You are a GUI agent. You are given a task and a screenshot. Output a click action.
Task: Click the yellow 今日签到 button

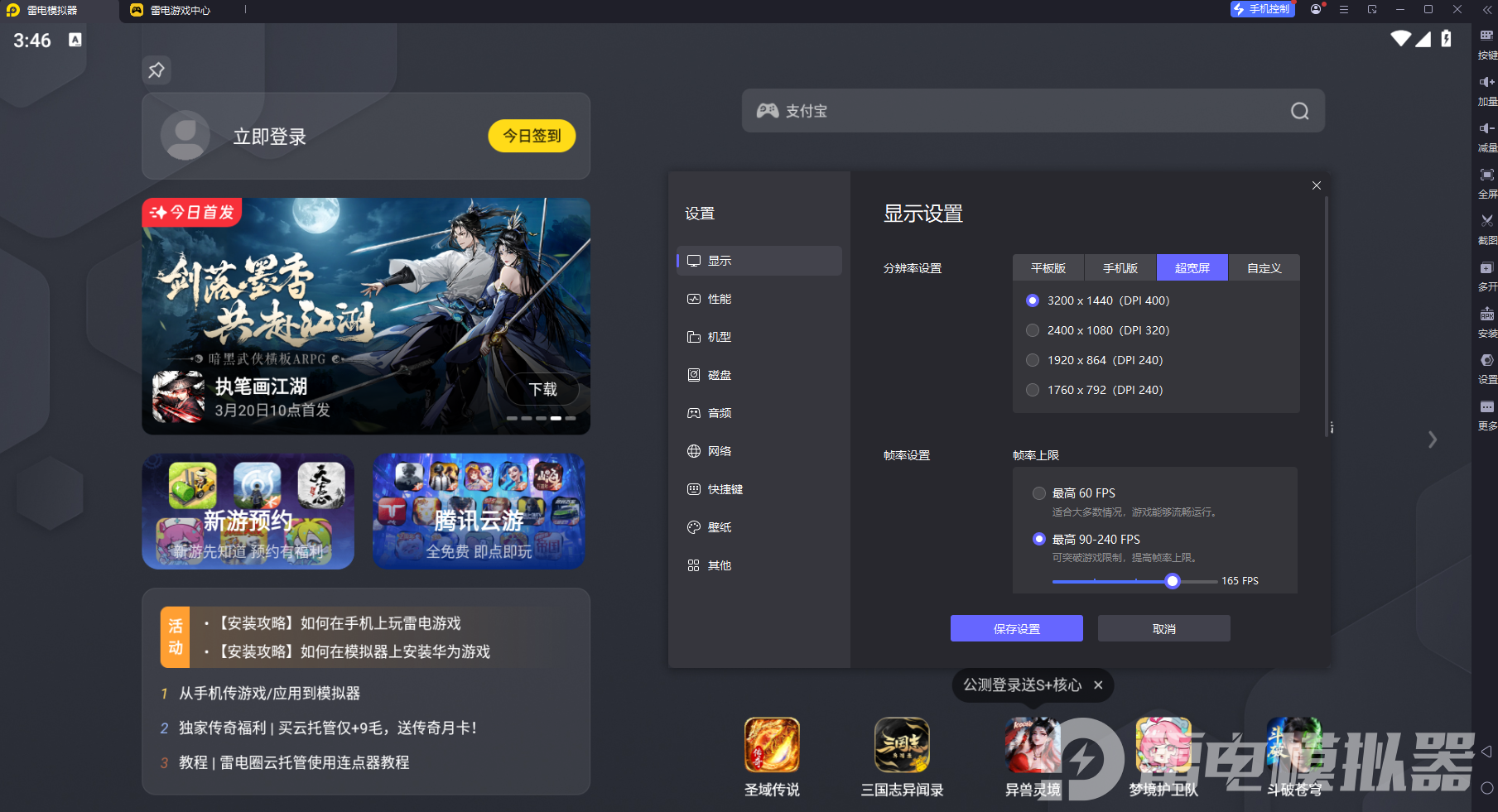[x=532, y=136]
